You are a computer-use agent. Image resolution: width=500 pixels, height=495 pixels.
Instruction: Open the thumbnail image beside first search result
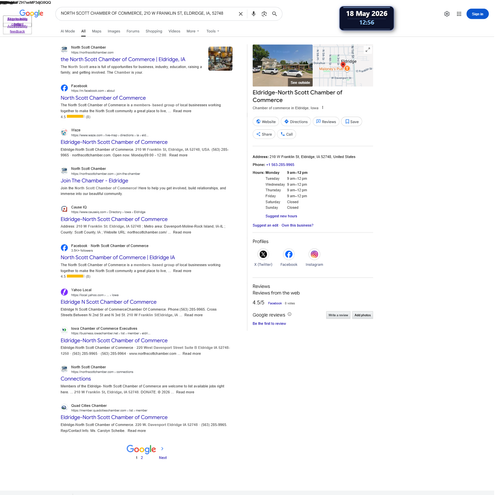pyautogui.click(x=220, y=59)
